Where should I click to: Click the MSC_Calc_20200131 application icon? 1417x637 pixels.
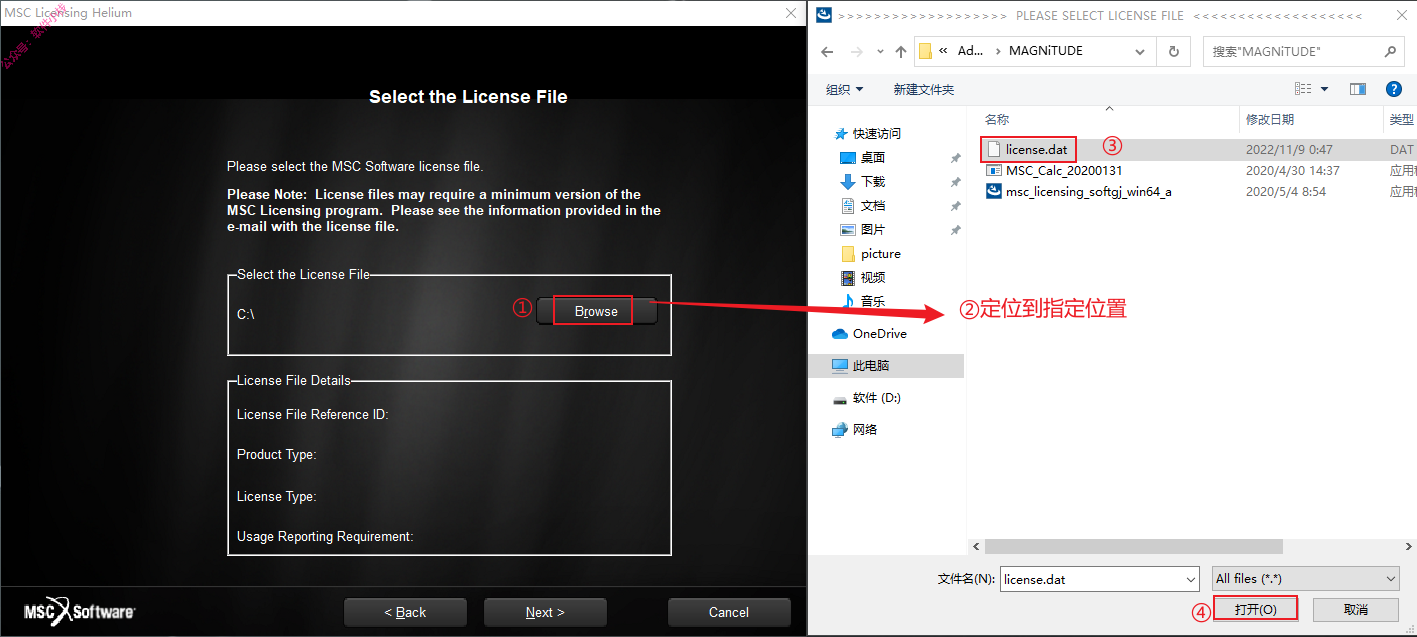click(x=994, y=171)
